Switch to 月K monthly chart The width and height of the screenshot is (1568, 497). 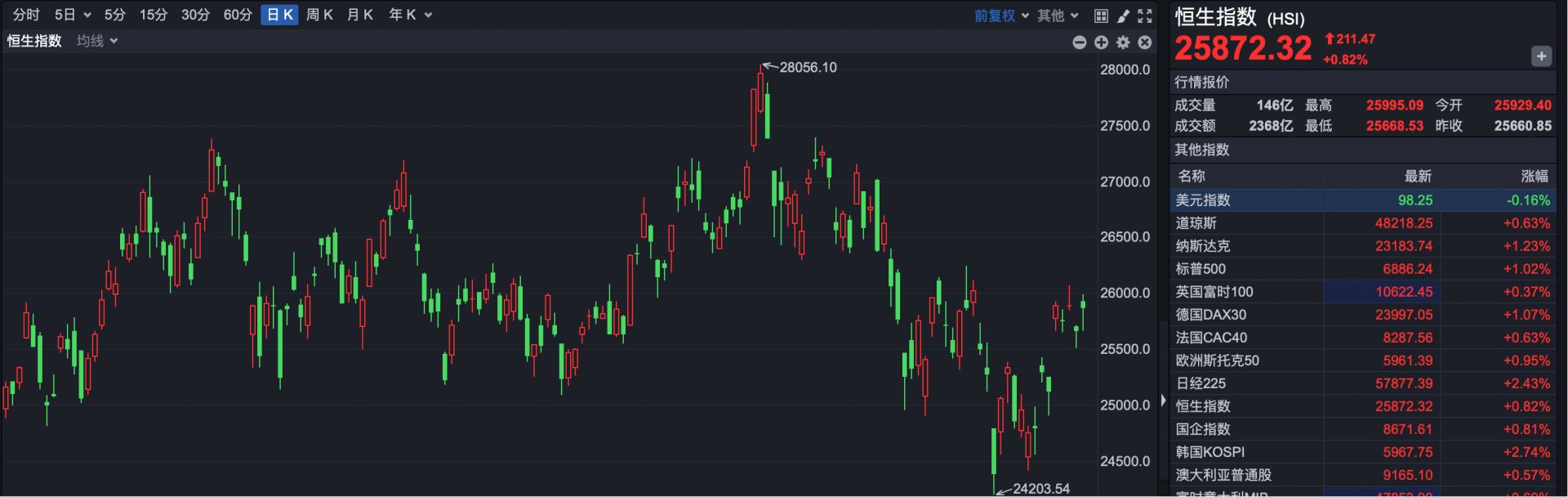pyautogui.click(x=359, y=15)
